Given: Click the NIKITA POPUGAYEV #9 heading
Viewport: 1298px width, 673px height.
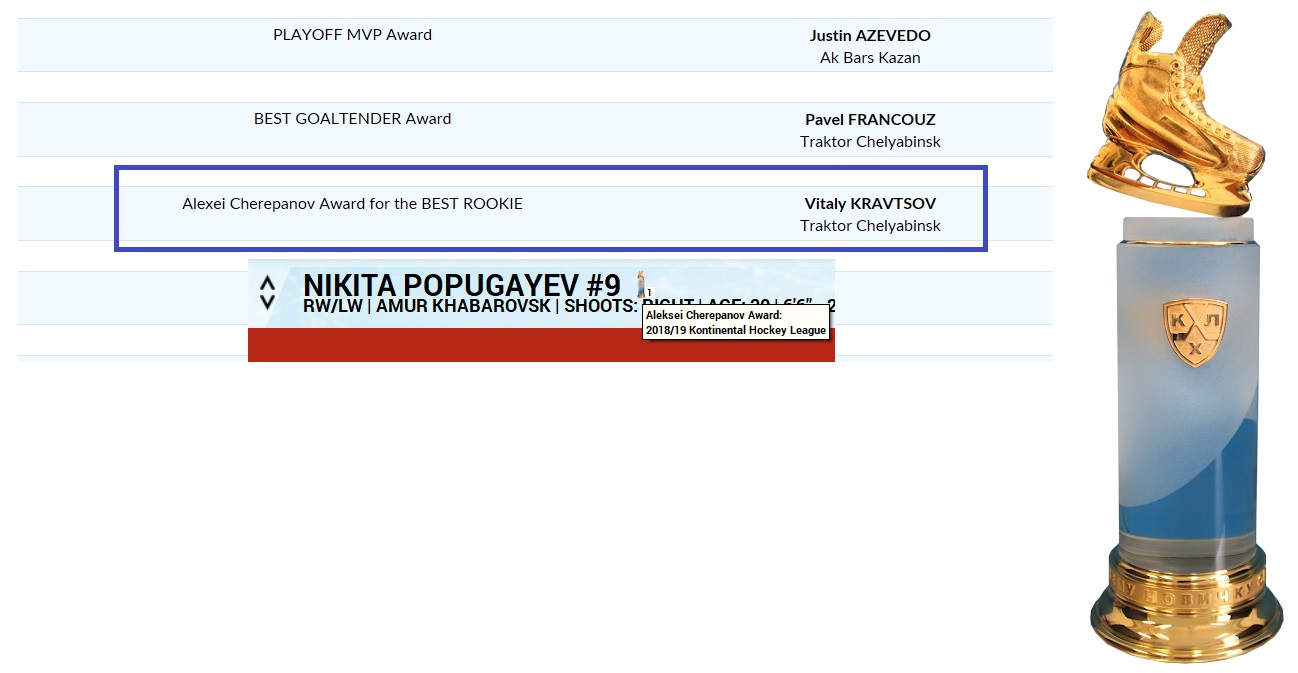Looking at the screenshot, I should click(461, 284).
